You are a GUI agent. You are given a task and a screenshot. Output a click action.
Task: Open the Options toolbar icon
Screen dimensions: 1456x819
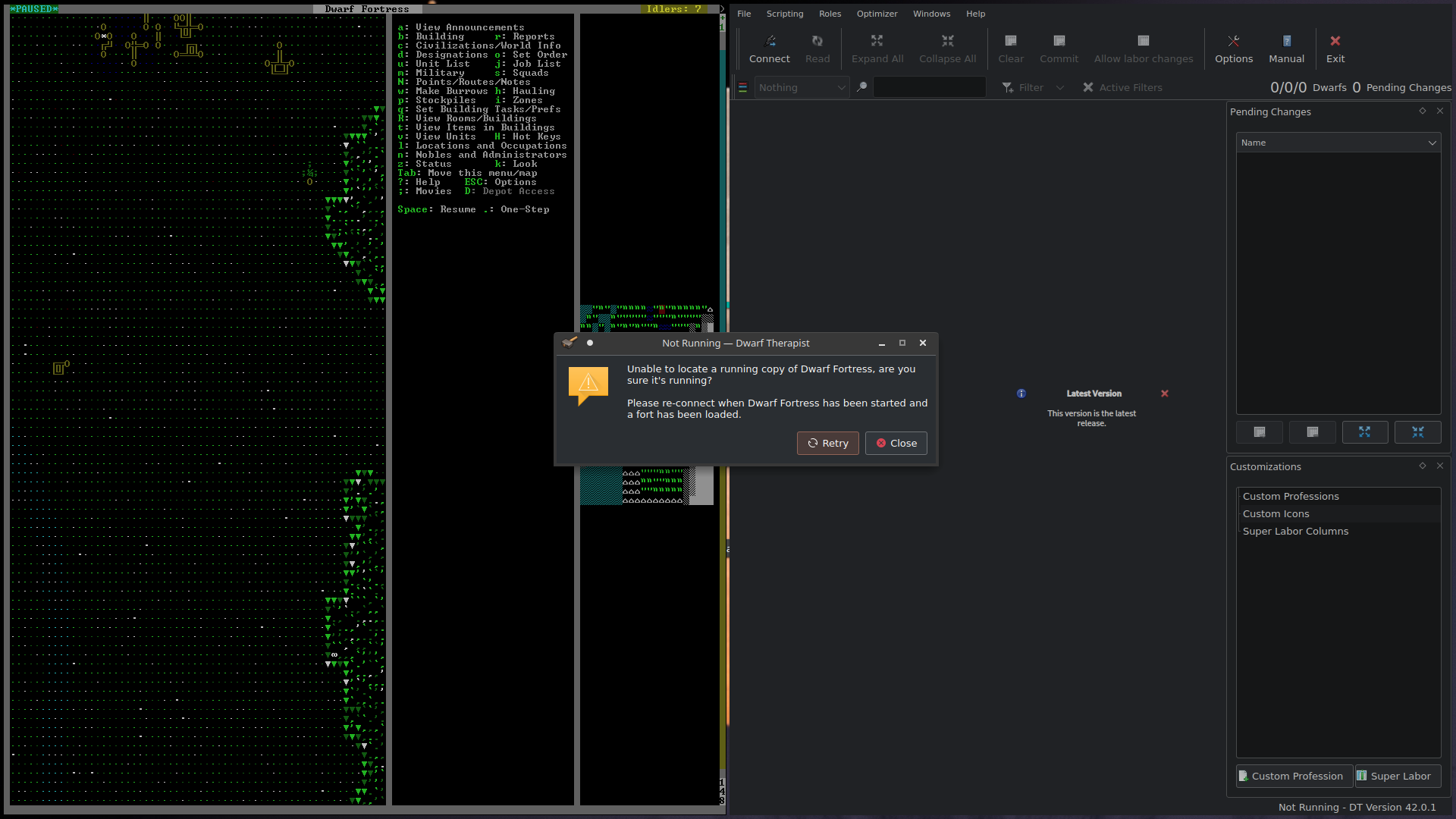pyautogui.click(x=1234, y=41)
